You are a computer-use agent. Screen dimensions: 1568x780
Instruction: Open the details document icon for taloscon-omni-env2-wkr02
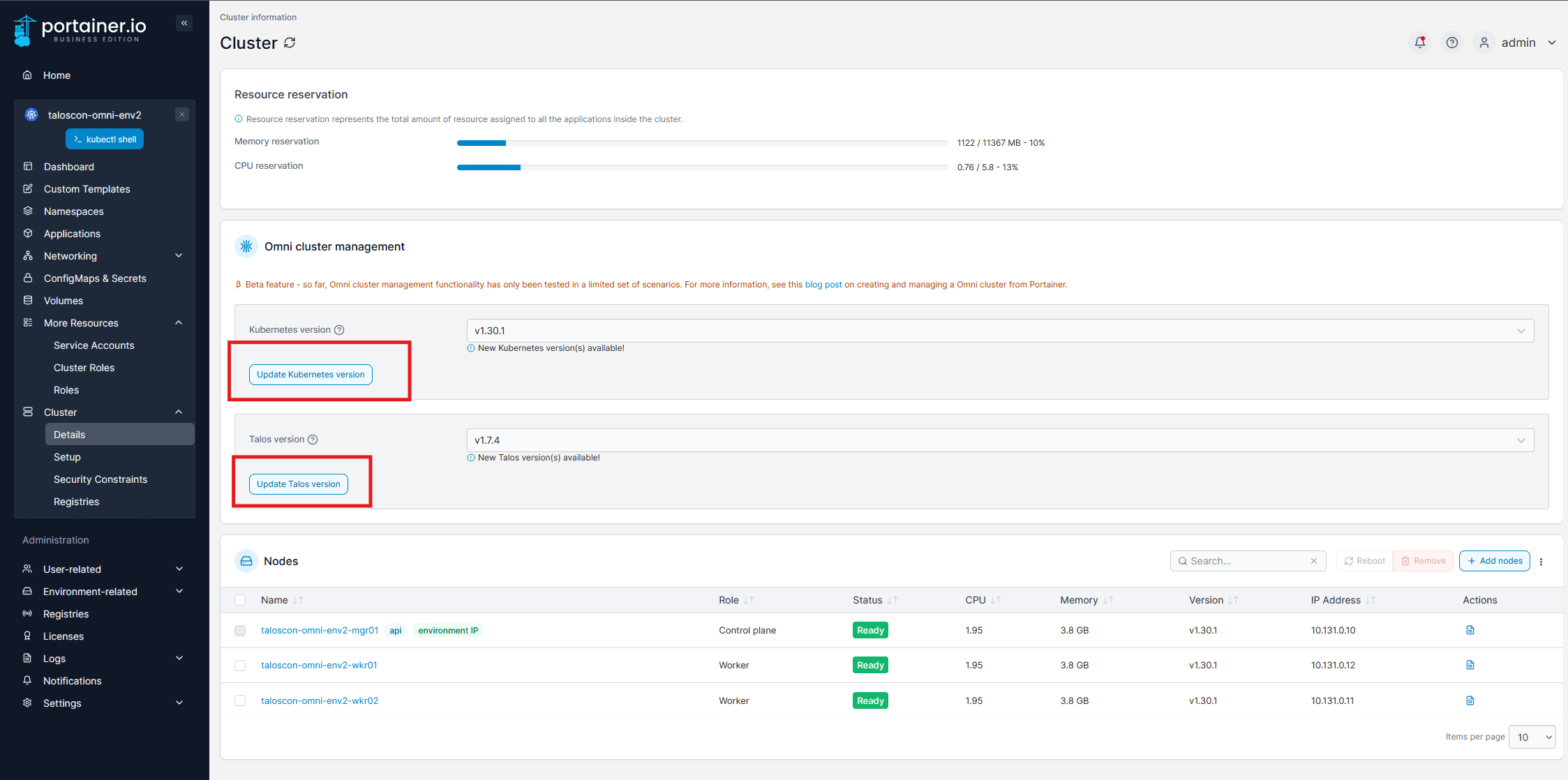click(1470, 700)
